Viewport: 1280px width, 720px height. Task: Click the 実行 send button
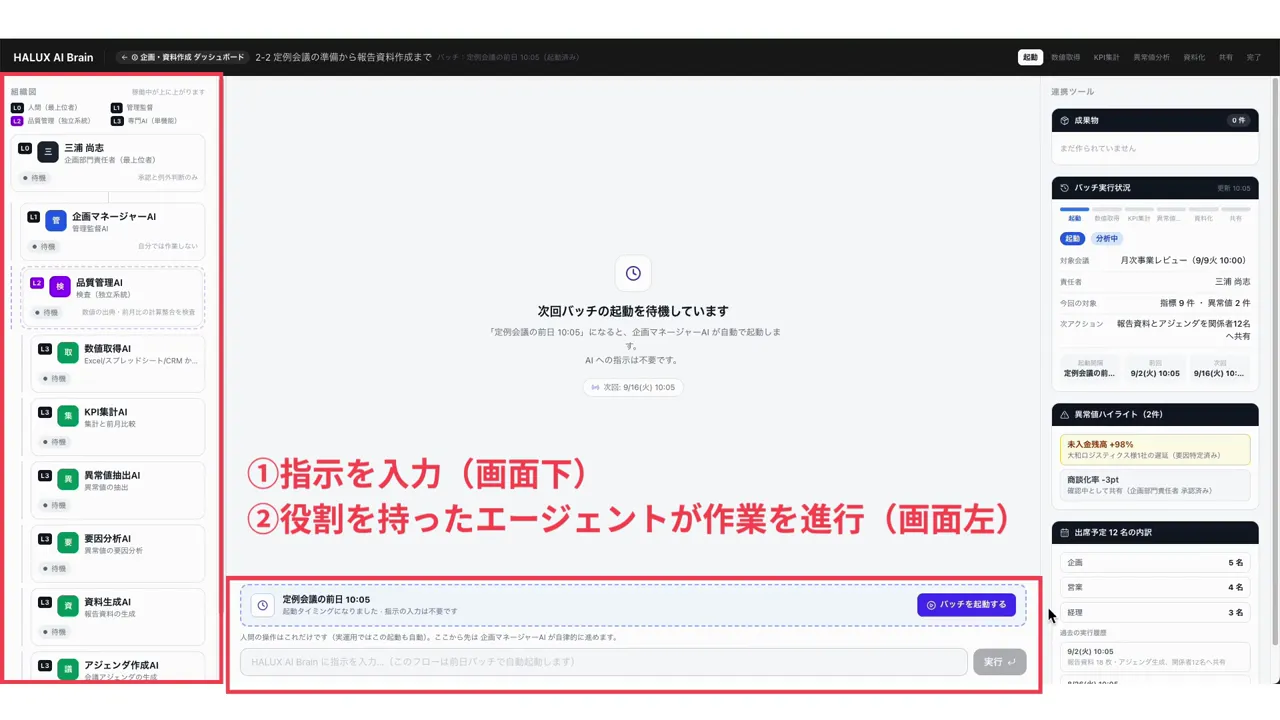click(999, 662)
